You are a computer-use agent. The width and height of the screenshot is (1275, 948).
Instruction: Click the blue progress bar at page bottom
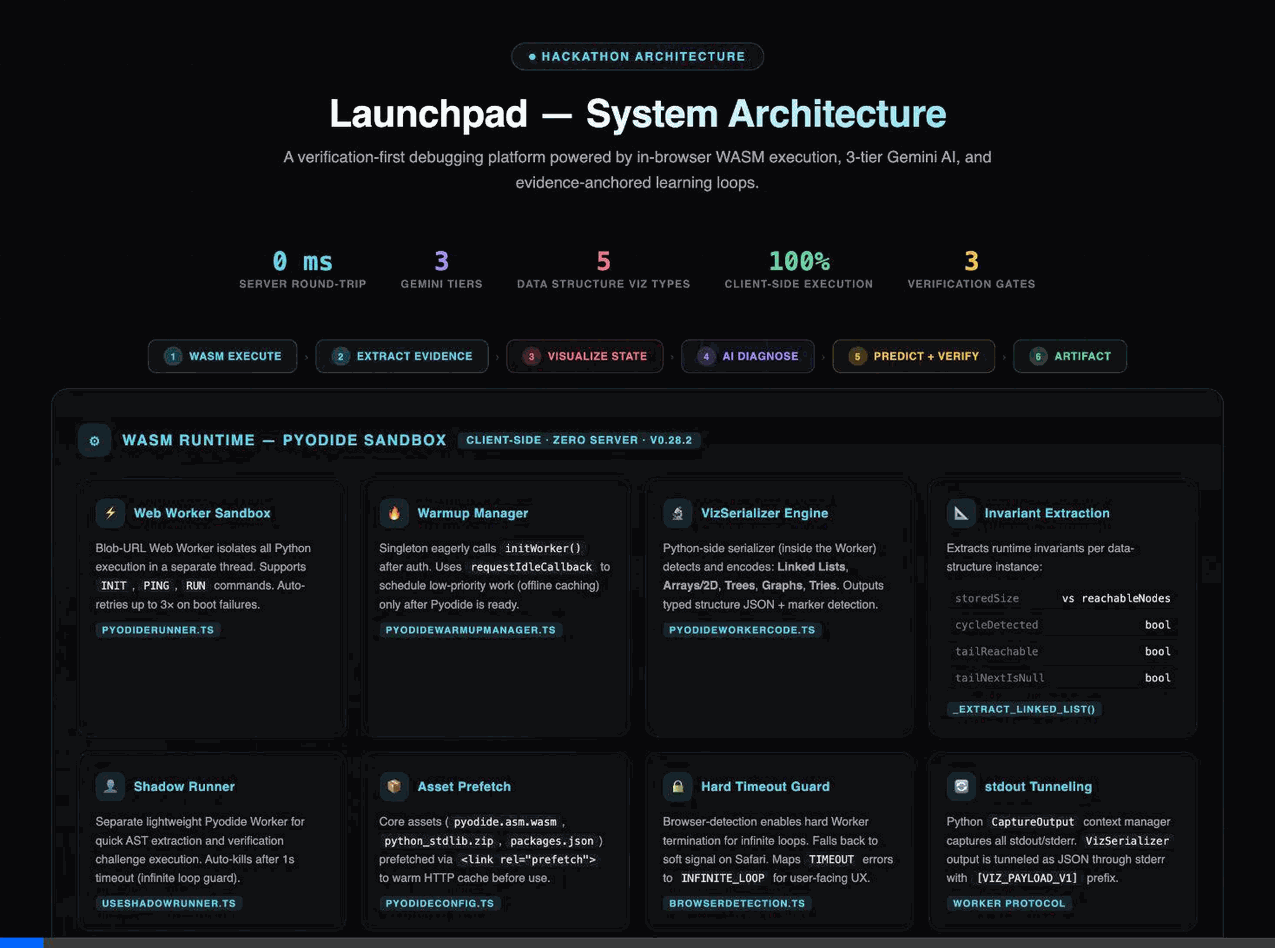tap(22, 943)
